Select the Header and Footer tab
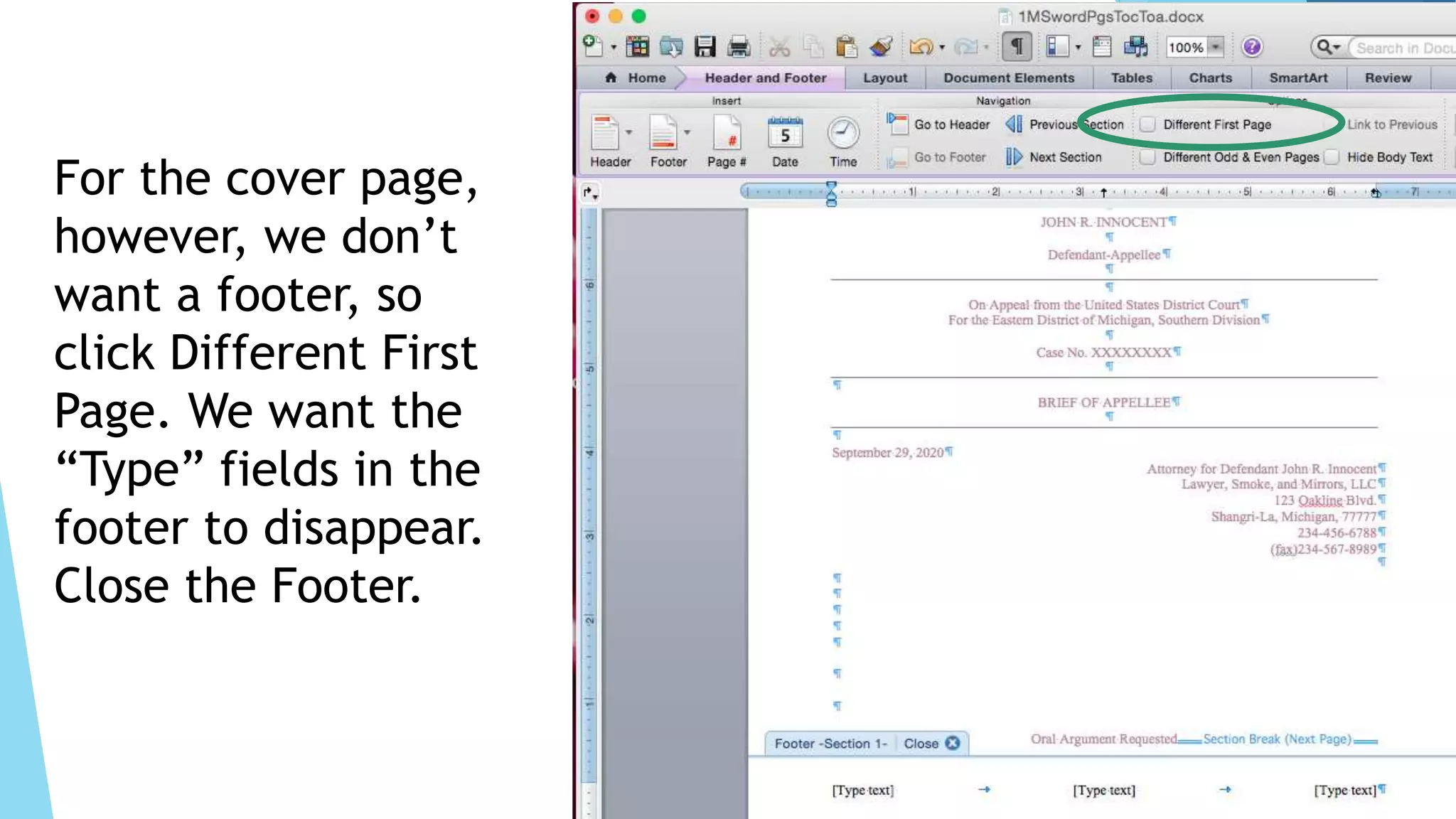This screenshot has width=1456, height=819. pyautogui.click(x=765, y=78)
